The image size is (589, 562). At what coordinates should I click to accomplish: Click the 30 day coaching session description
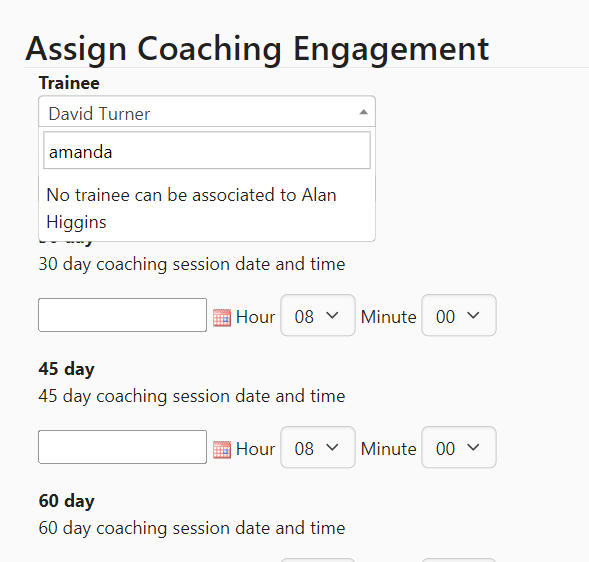click(x=192, y=264)
